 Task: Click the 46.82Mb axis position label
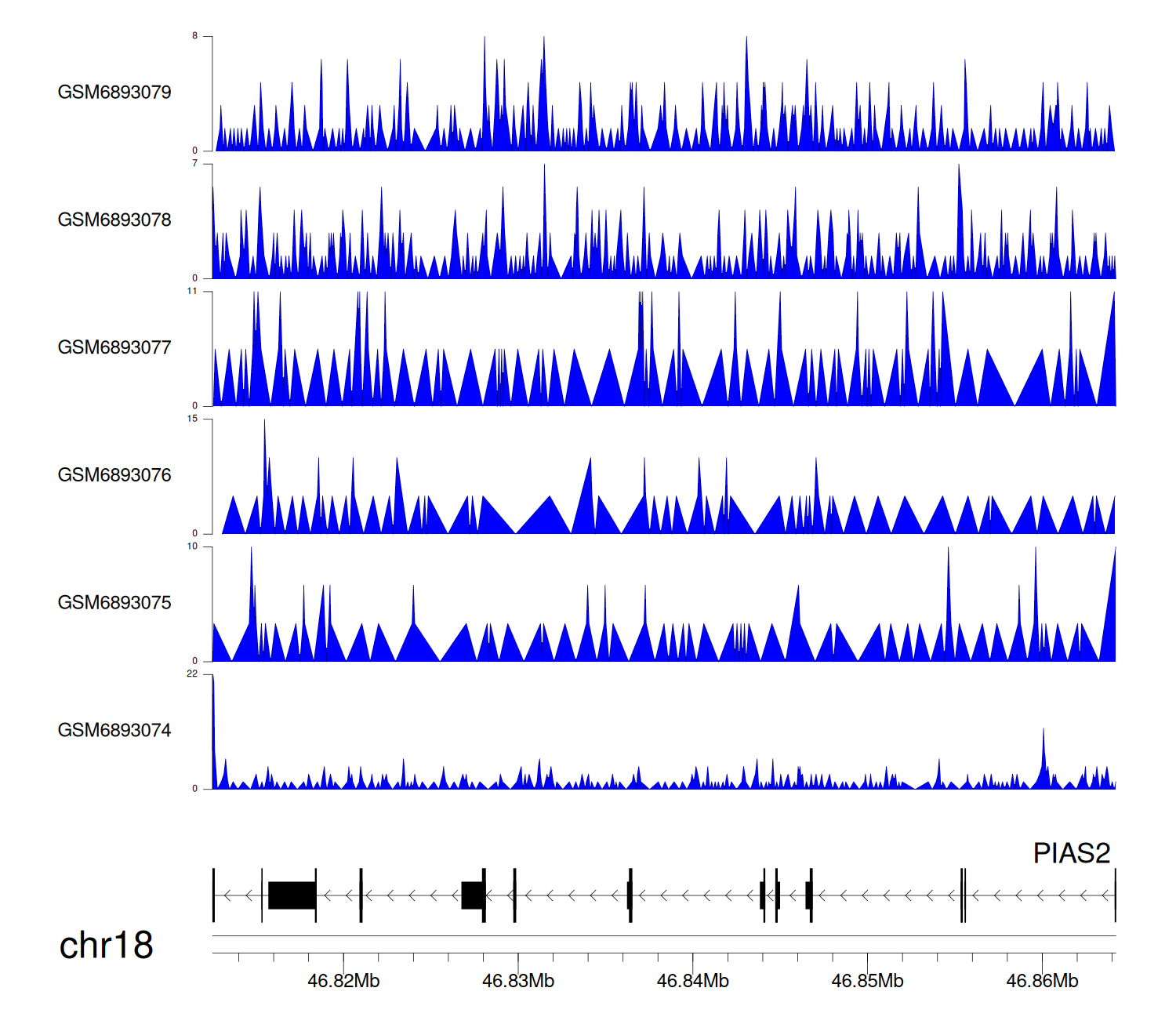tap(343, 981)
